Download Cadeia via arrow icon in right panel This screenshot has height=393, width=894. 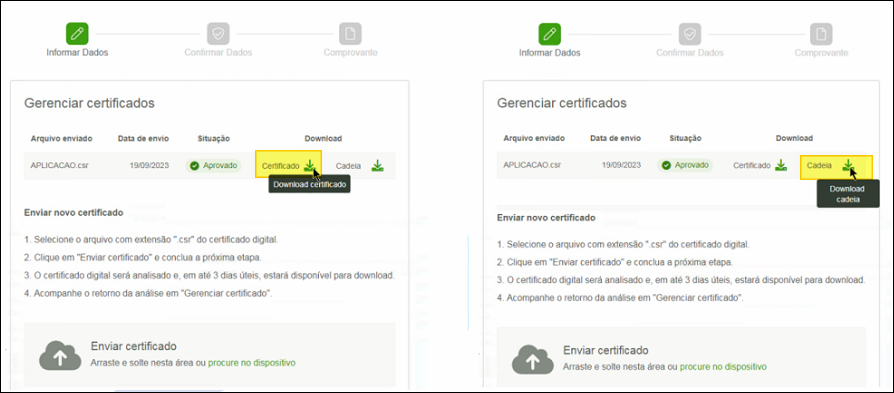pos(848,165)
